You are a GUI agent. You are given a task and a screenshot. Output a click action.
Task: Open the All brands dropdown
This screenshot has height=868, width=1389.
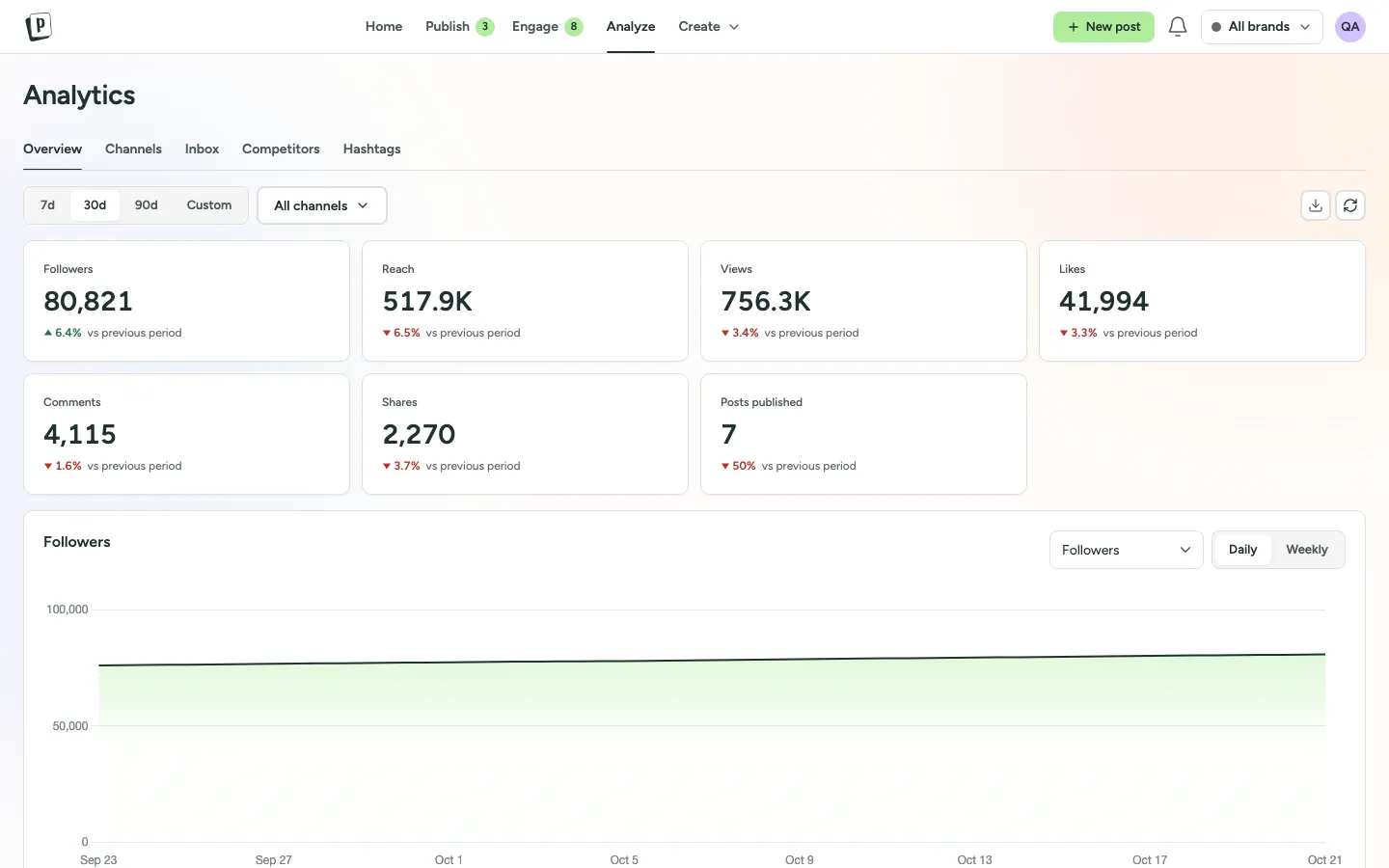(x=1262, y=27)
